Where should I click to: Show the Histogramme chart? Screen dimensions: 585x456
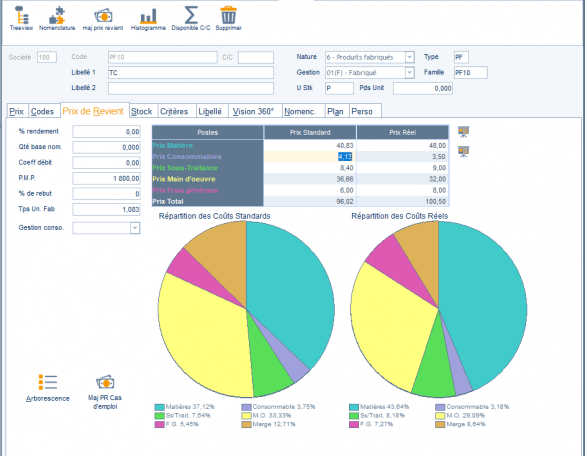[x=148, y=18]
